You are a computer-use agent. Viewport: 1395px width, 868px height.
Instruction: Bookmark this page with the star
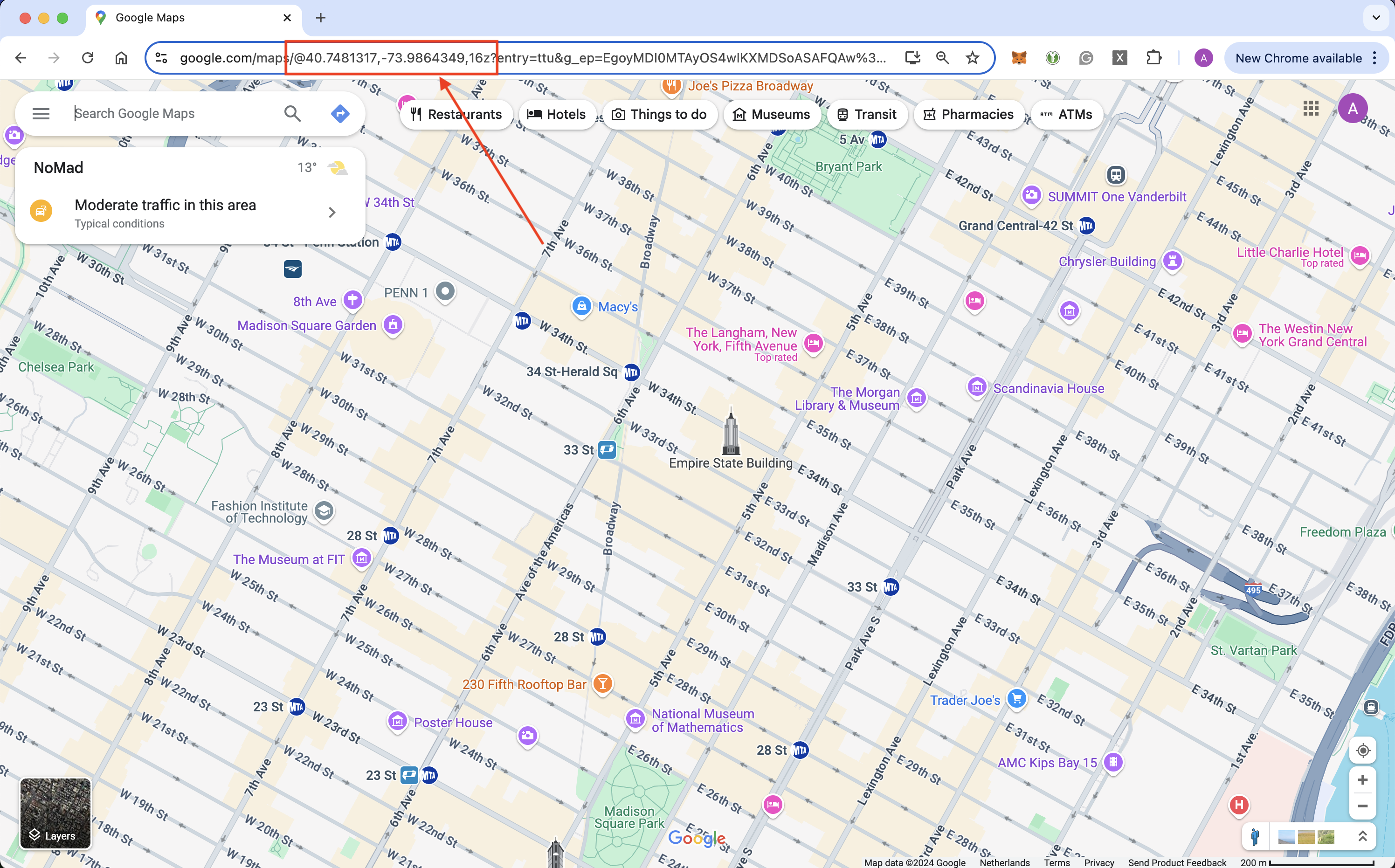point(972,58)
